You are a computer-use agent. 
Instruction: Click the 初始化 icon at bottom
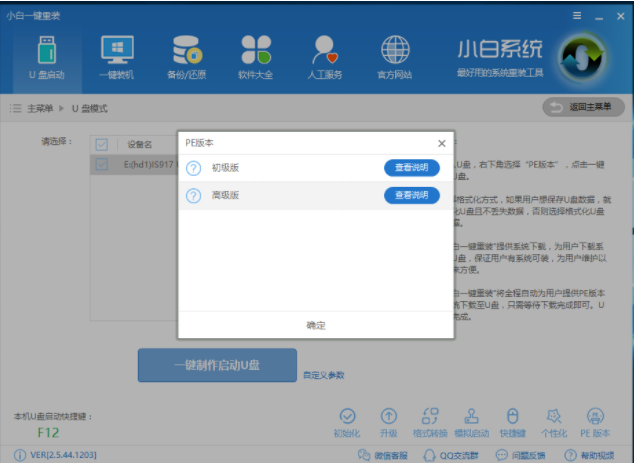pos(347,416)
